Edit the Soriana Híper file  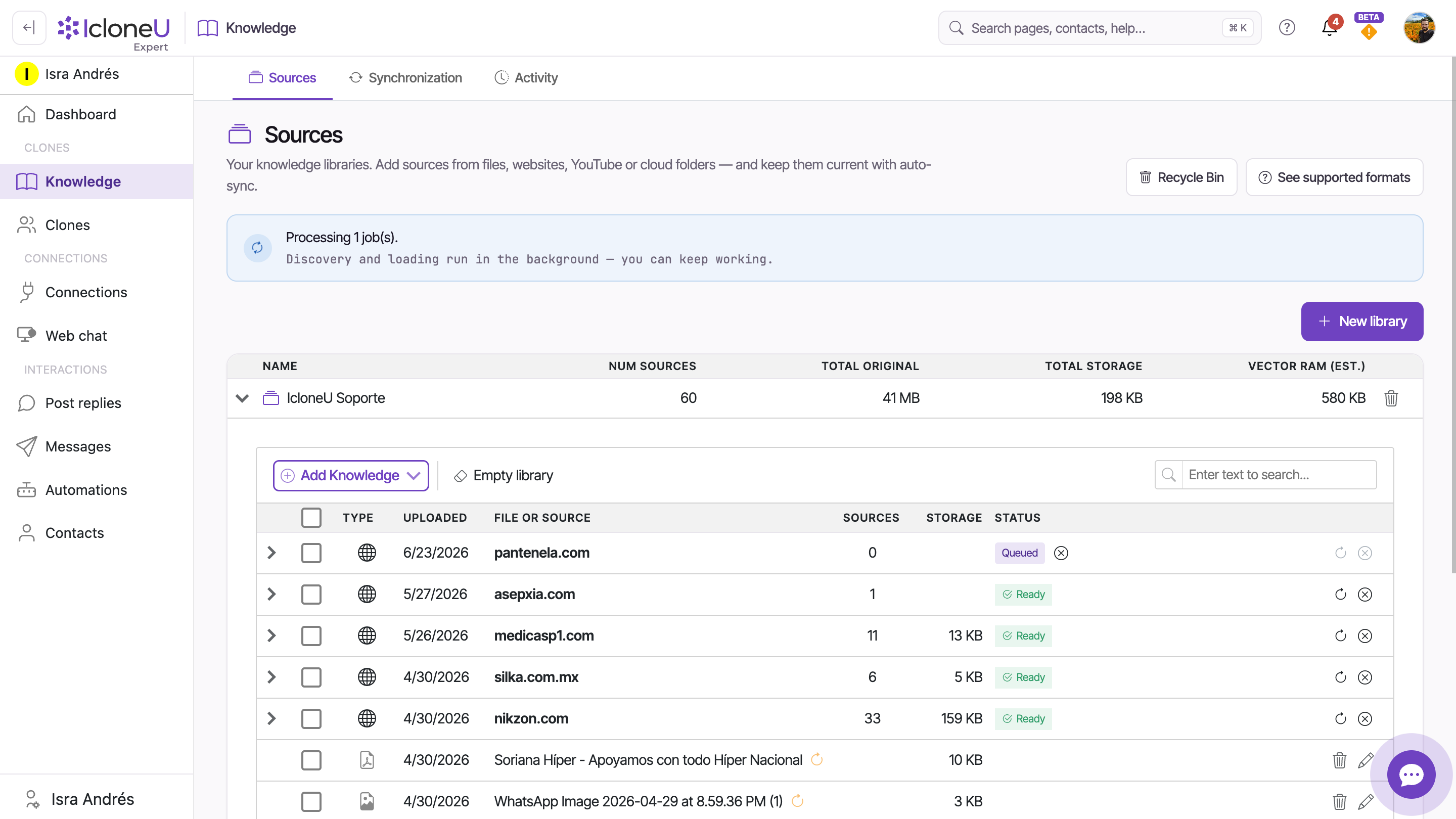[x=1365, y=760]
